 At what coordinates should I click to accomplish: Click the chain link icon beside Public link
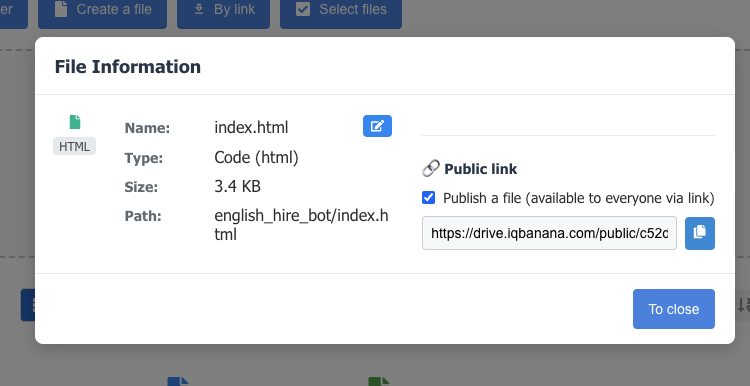point(430,169)
